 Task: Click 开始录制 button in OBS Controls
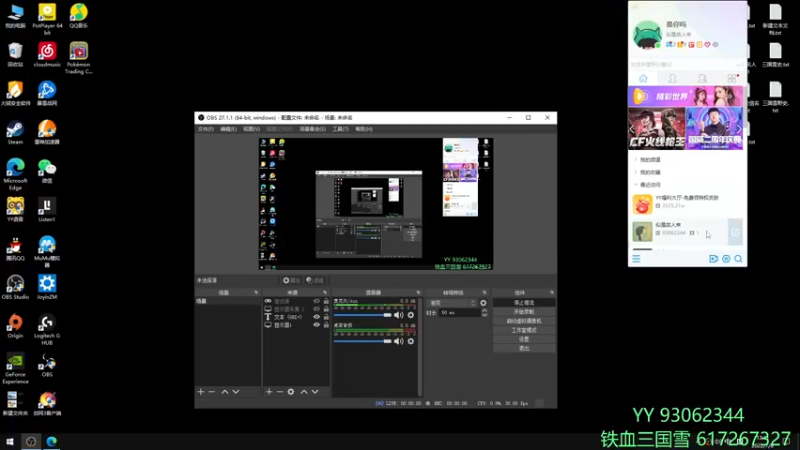[524, 312]
